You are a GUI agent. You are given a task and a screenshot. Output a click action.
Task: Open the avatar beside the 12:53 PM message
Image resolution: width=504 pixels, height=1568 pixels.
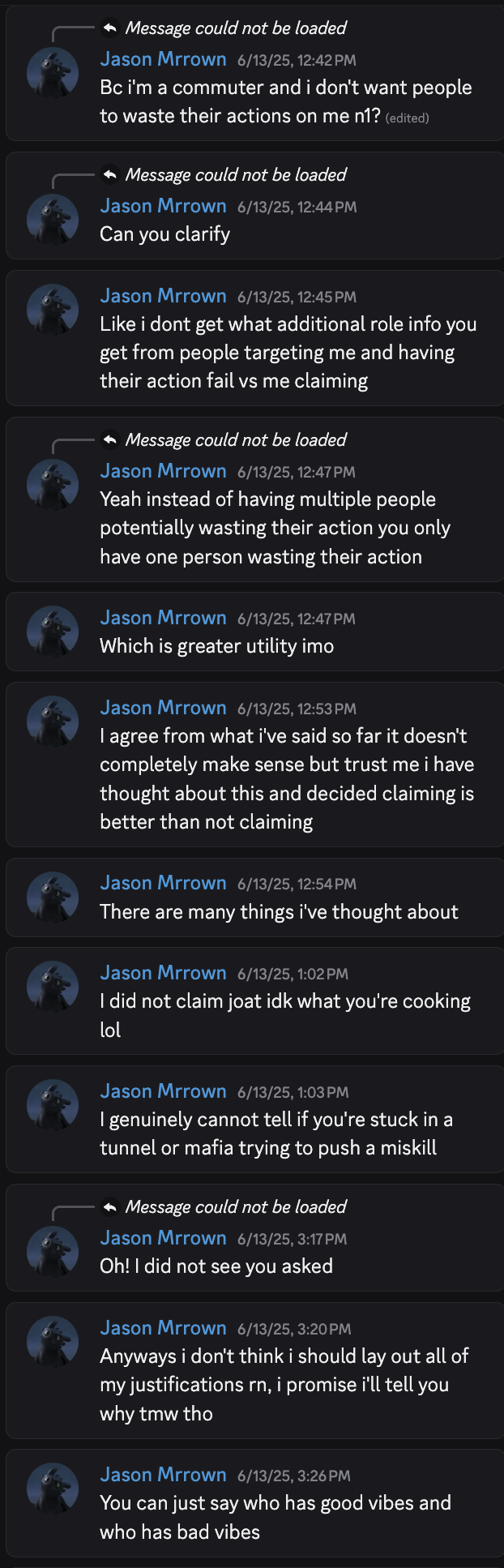tap(53, 722)
